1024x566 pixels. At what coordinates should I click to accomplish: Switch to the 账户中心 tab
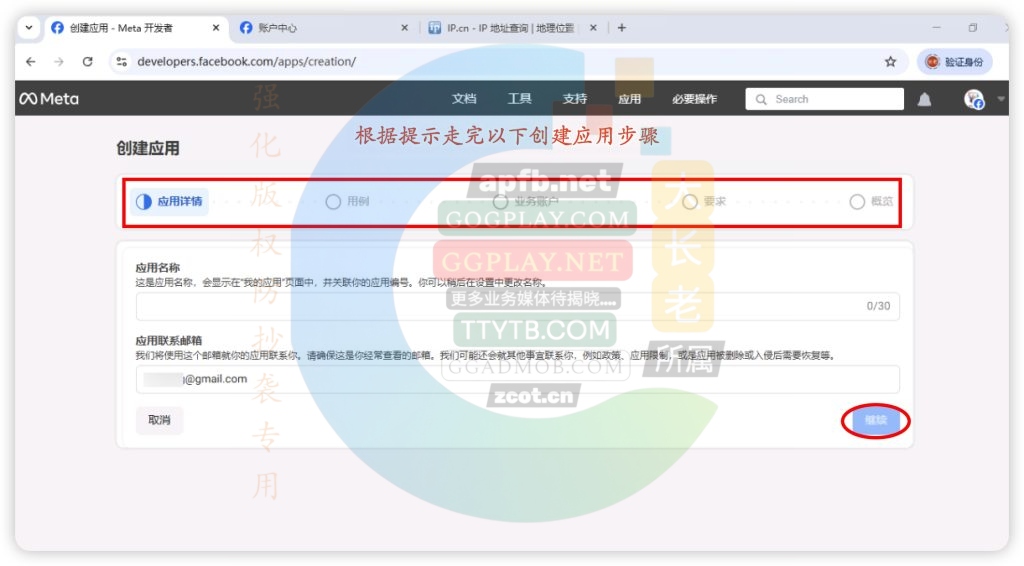(320, 28)
